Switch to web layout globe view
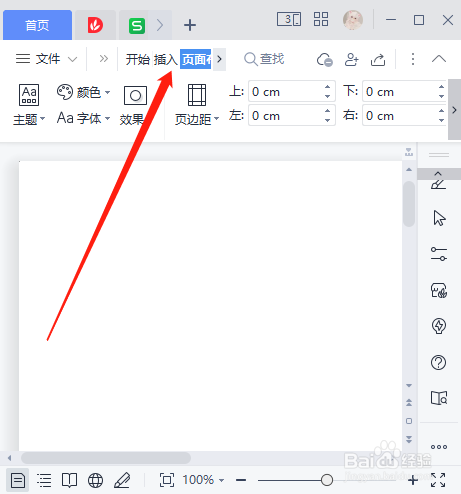 click(95, 480)
